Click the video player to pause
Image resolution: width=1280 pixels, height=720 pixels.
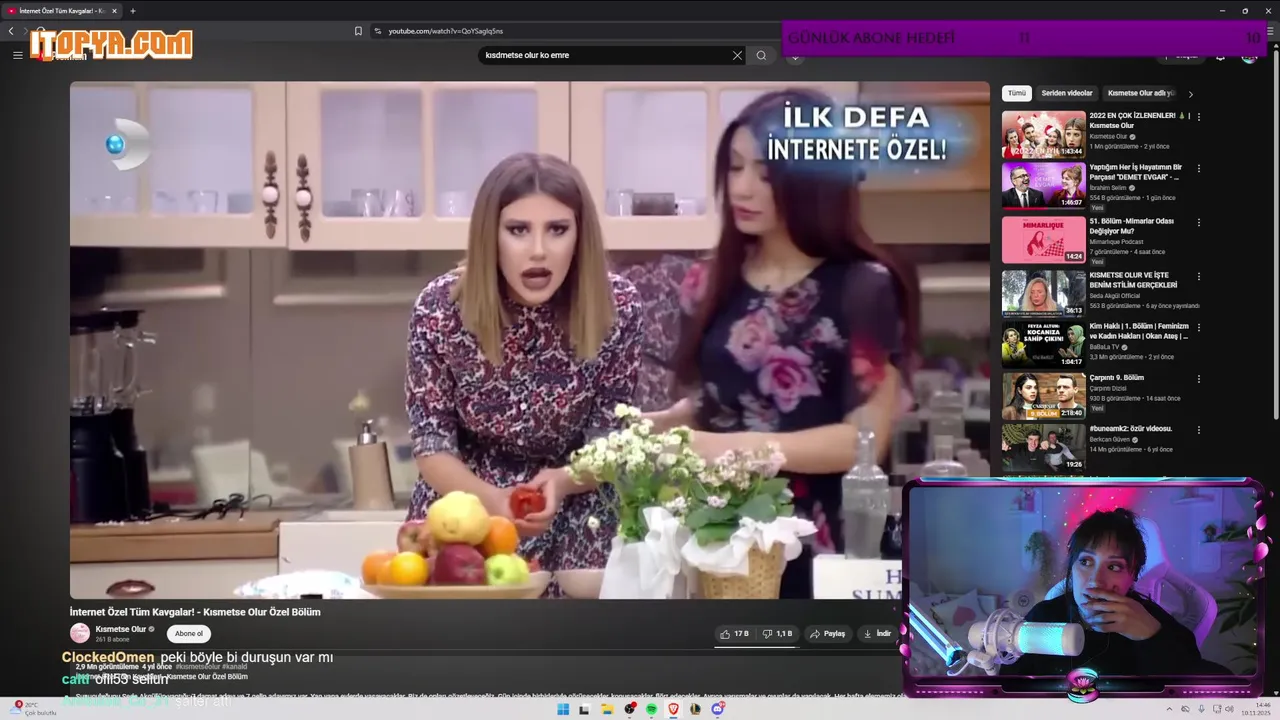point(529,340)
